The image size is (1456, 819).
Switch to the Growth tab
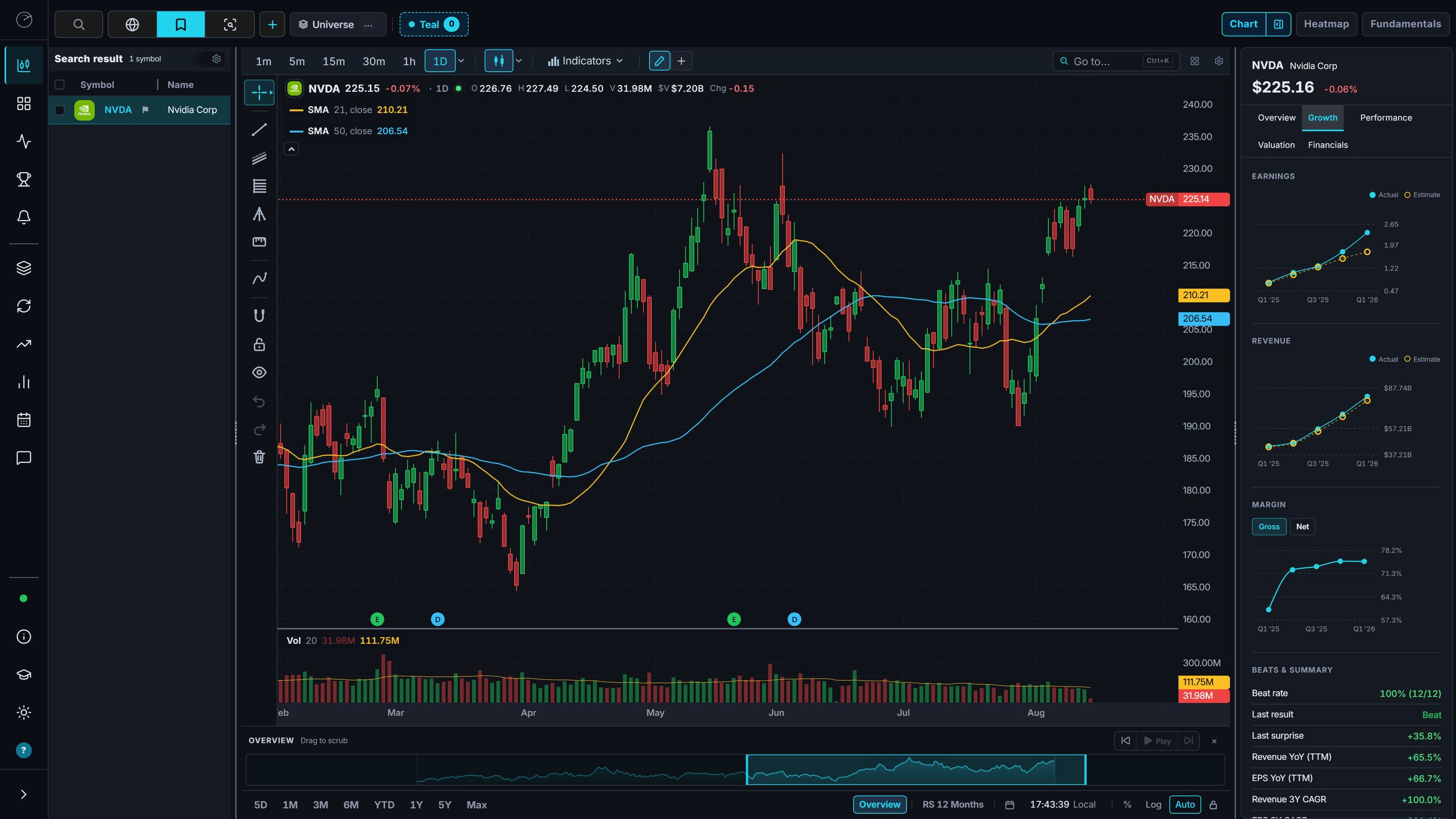coord(1322,118)
